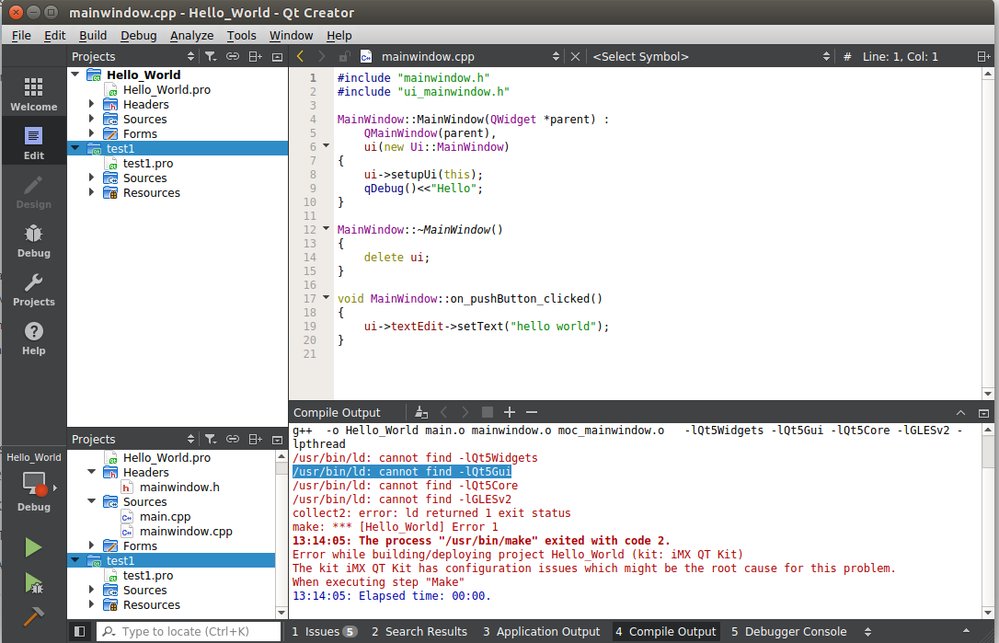Image resolution: width=999 pixels, height=643 pixels.
Task: Start debugging with the Run-debug icon
Action: point(33,582)
